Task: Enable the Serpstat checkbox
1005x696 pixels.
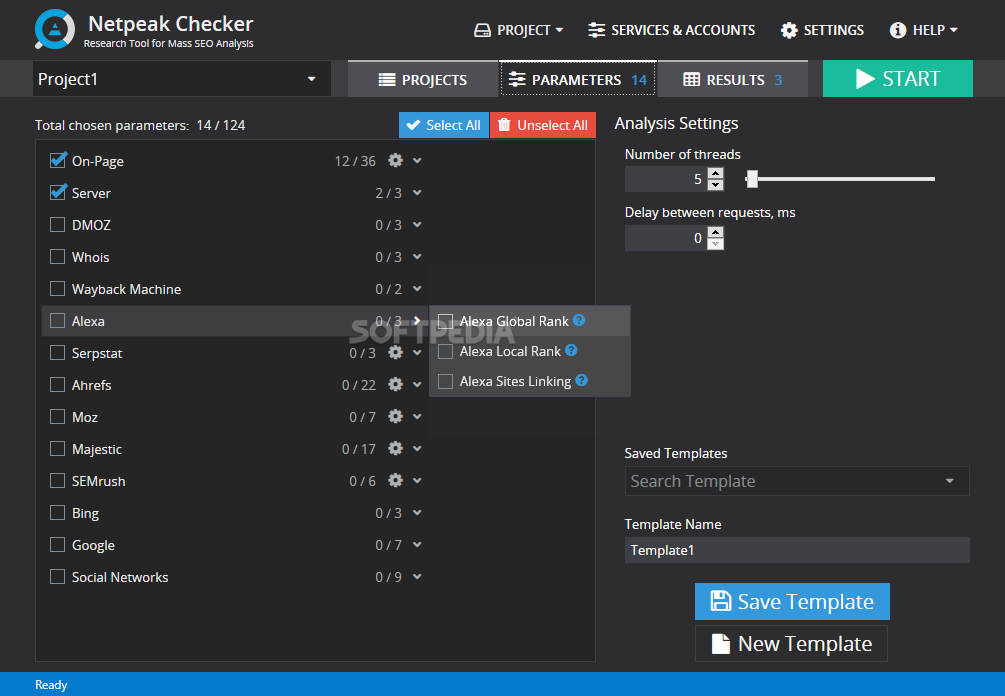Action: coord(58,352)
